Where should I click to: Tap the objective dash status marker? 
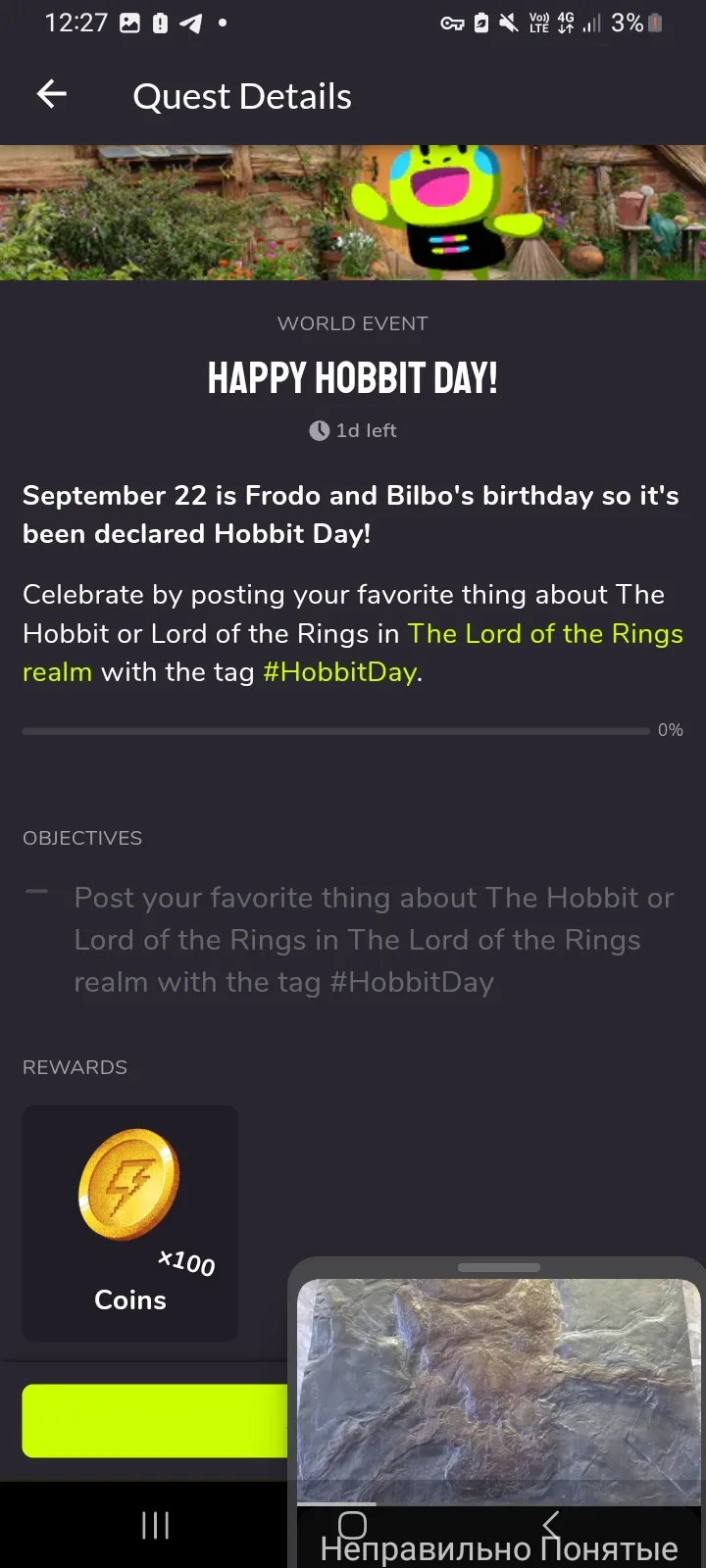point(36,892)
